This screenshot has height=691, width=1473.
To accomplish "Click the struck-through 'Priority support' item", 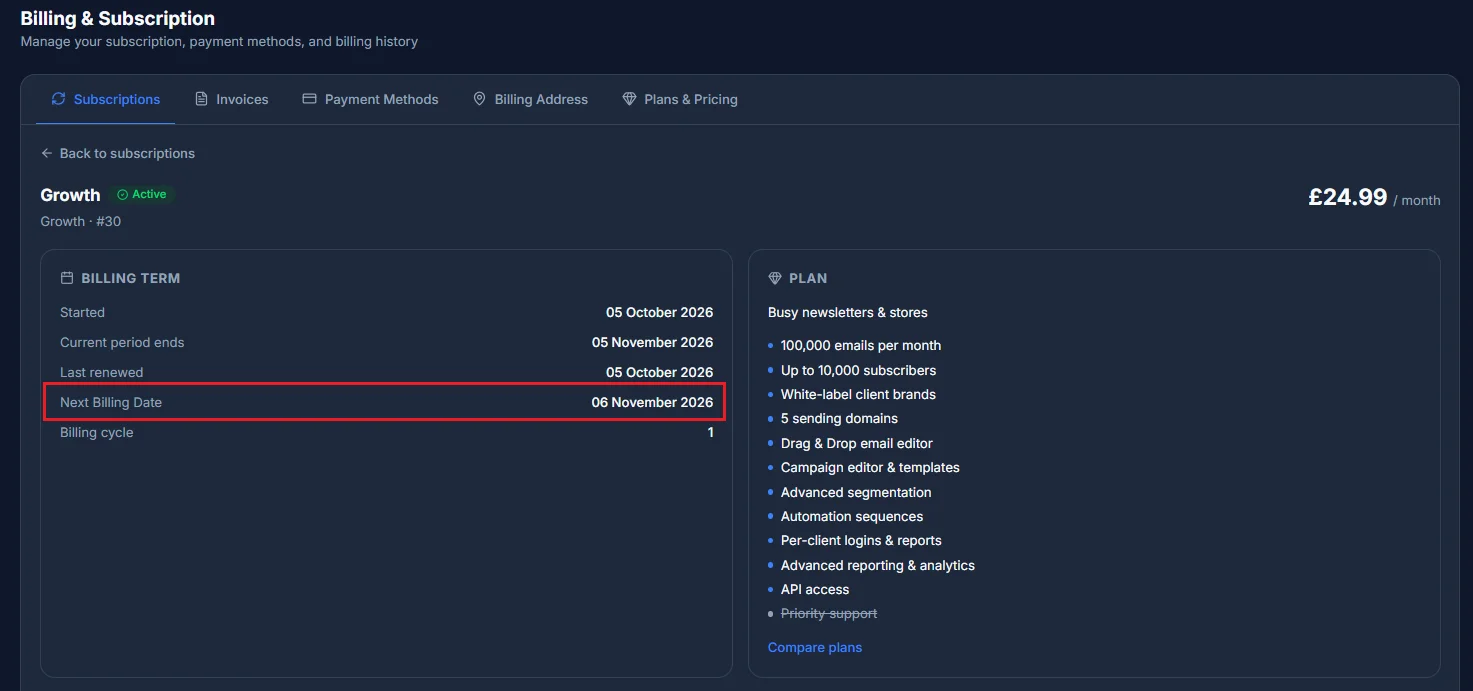I will [x=829, y=613].
